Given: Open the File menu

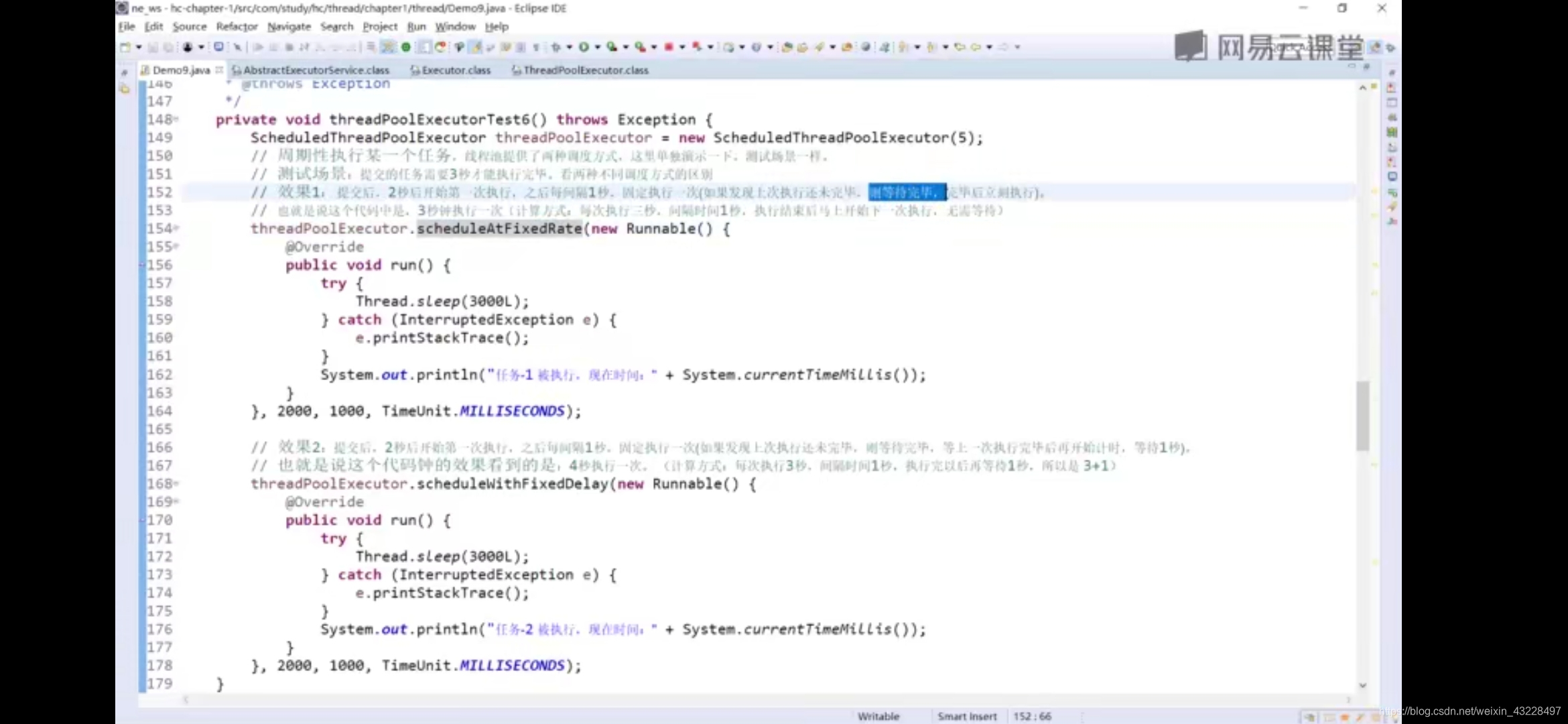Looking at the screenshot, I should pos(127,26).
